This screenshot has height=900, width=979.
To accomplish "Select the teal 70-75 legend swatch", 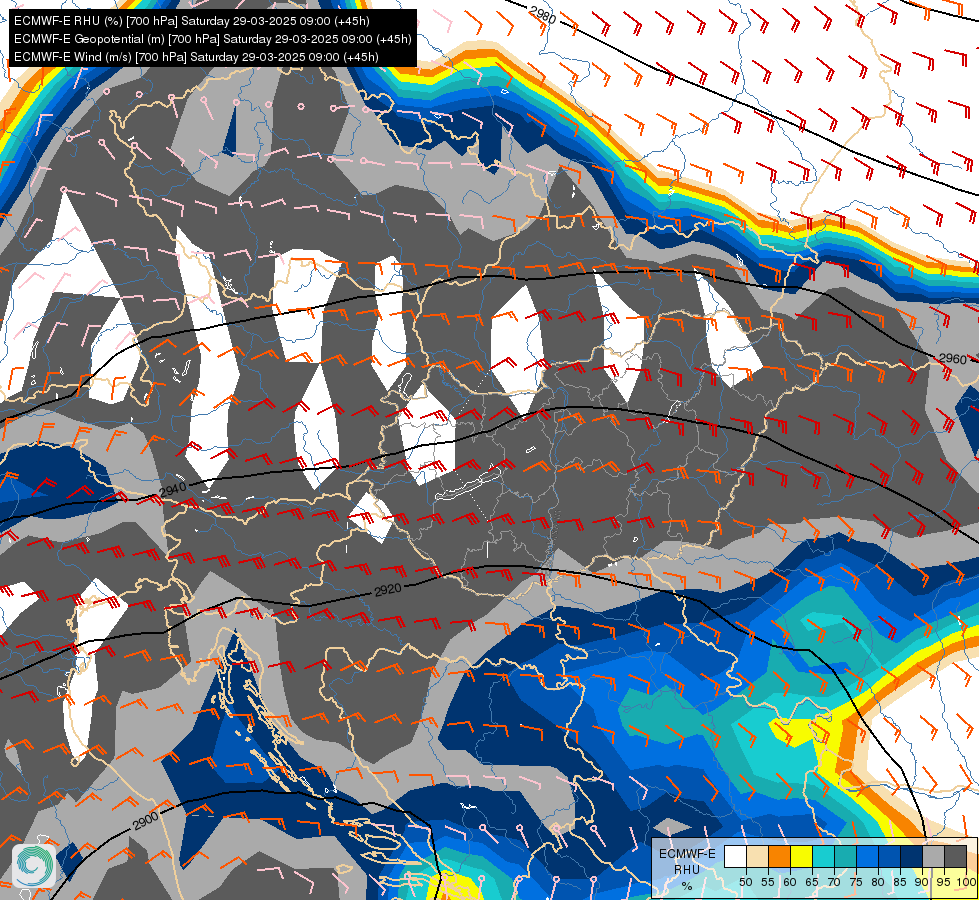I will [845, 856].
